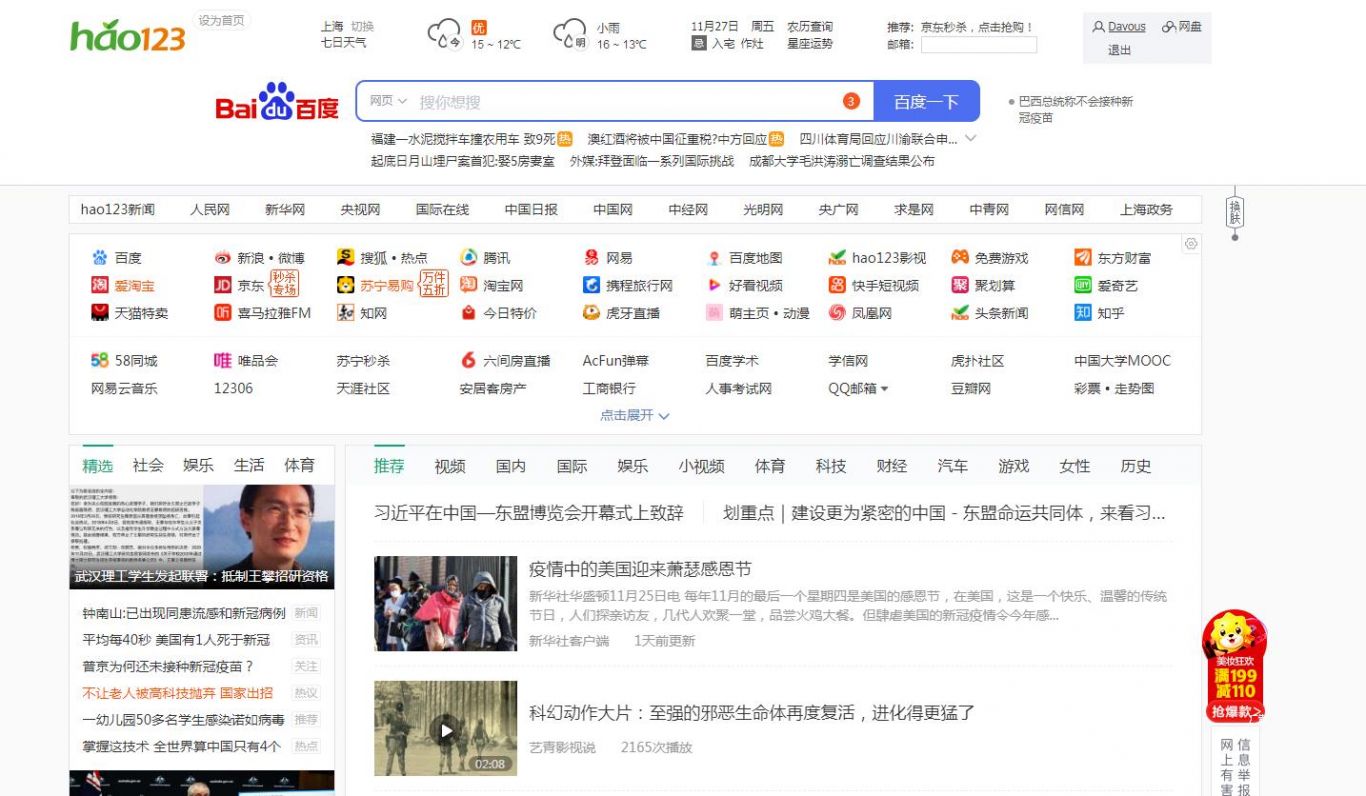Open headline 不让老人被高科技抛弃 国家出招

[178, 693]
